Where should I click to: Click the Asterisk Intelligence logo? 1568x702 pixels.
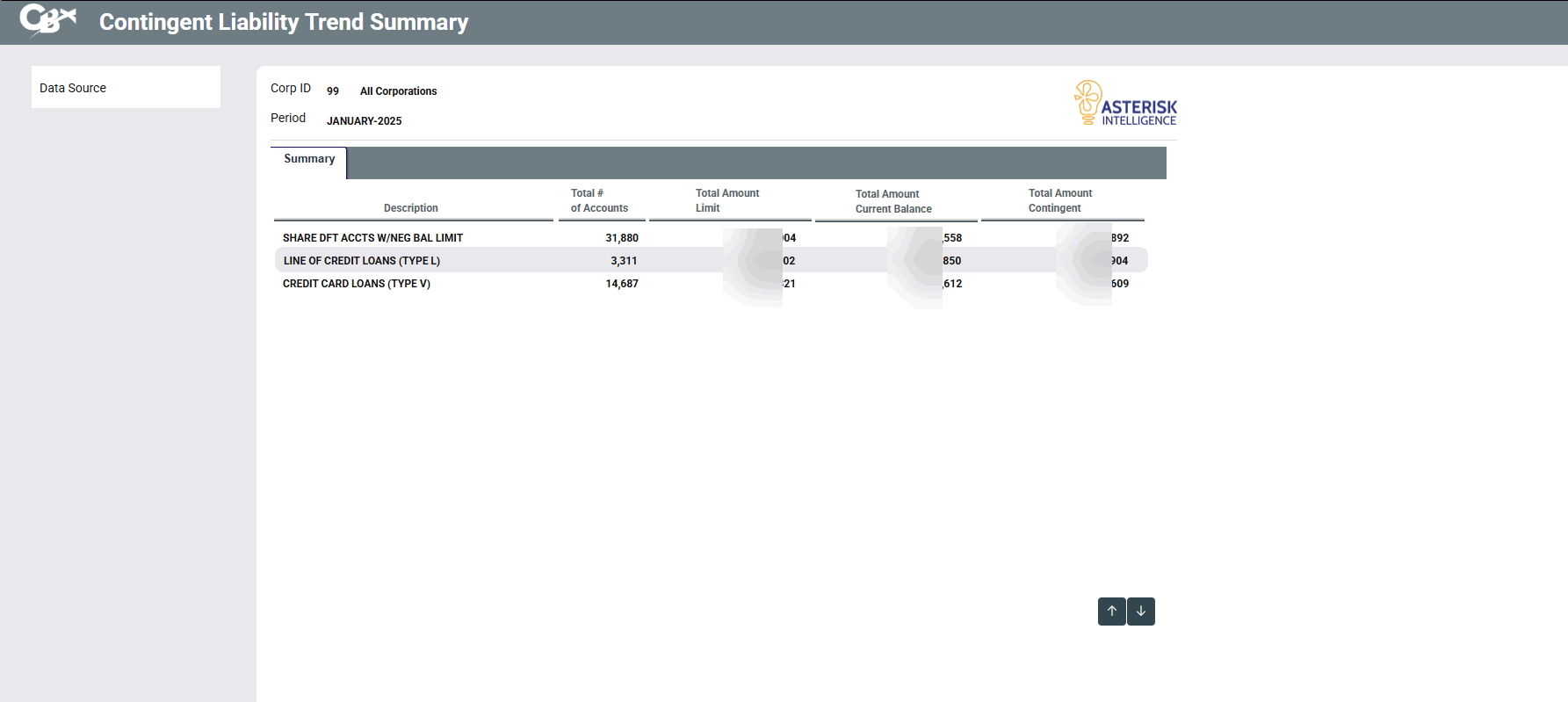[1125, 104]
